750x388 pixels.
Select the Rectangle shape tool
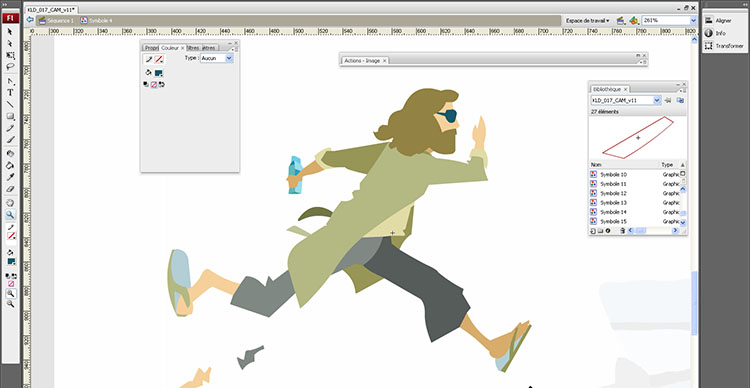pos(10,116)
